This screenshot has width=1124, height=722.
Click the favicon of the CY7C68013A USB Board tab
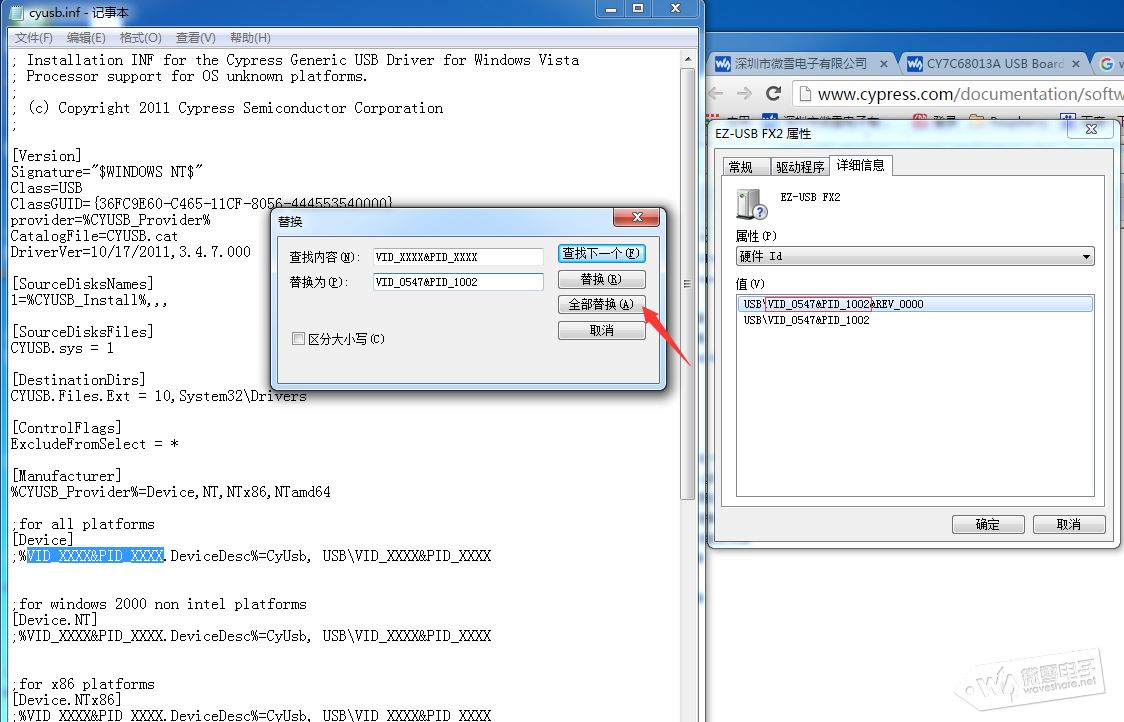click(x=915, y=64)
